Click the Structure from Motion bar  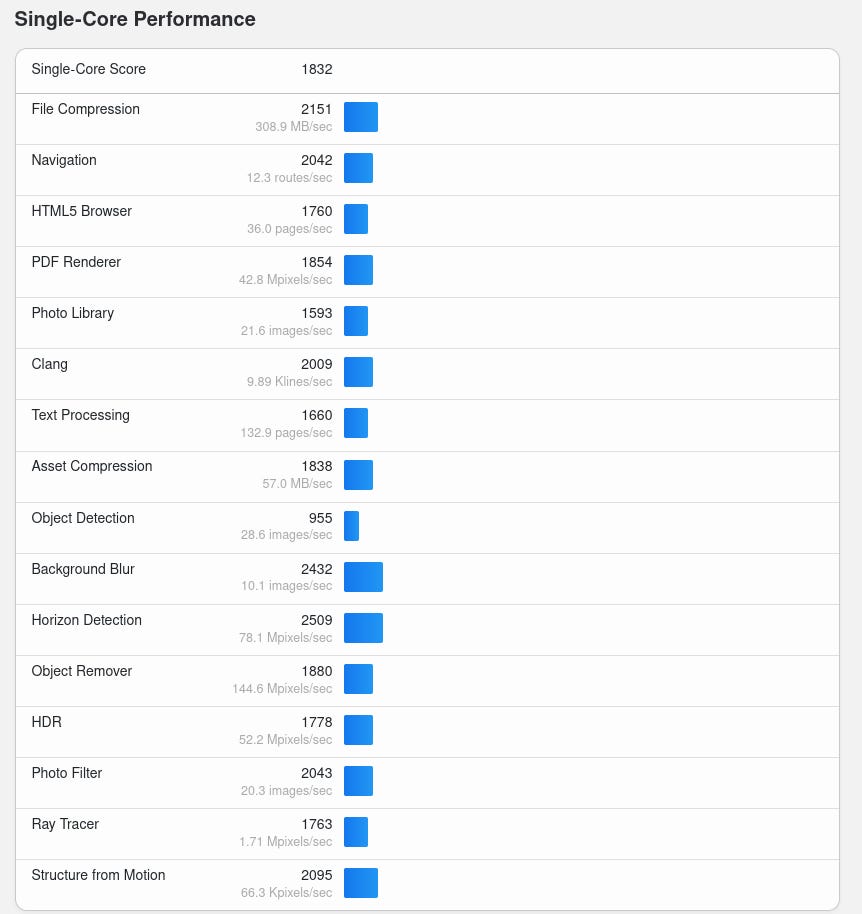pos(360,883)
